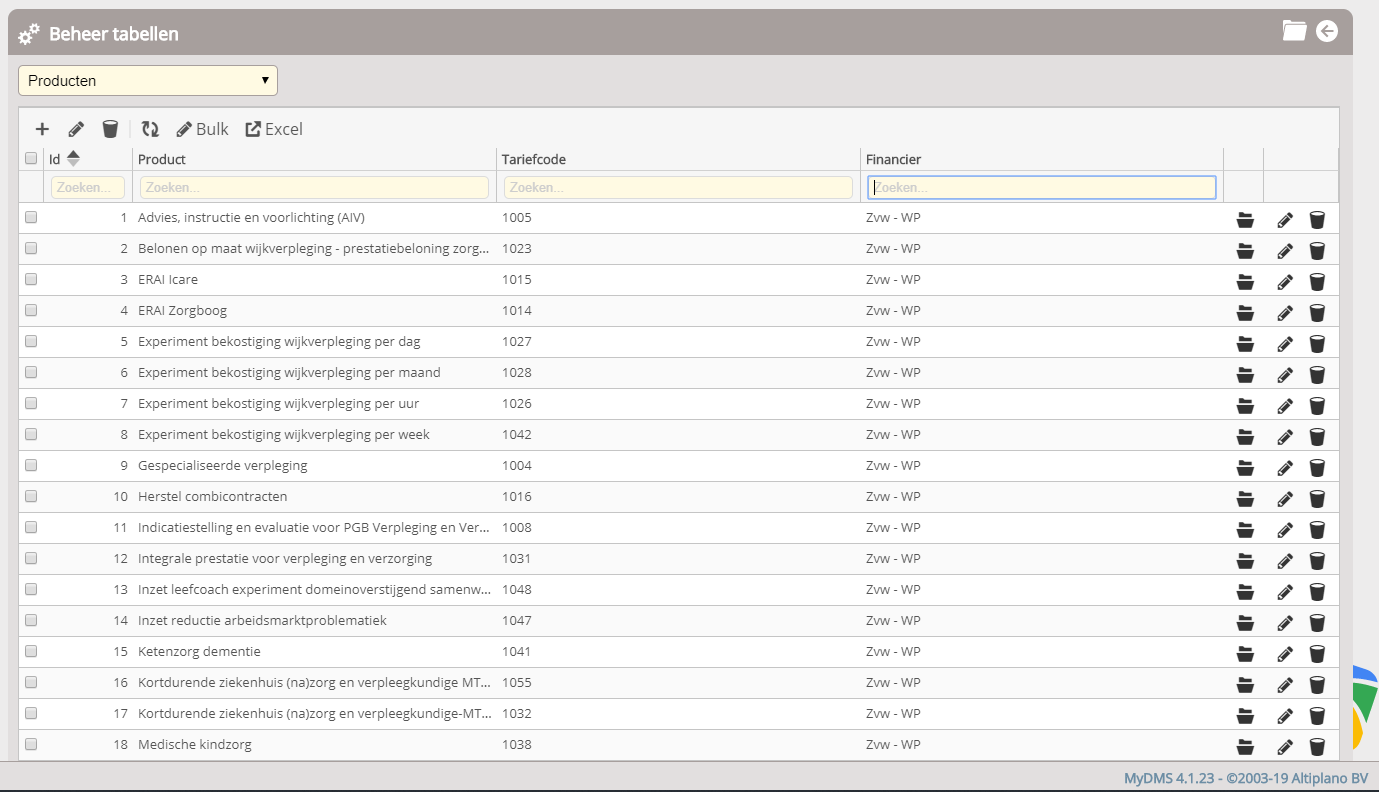This screenshot has height=792, width=1379.
Task: Tick checkbox for ERAI Icare row
Action: pyautogui.click(x=31, y=279)
